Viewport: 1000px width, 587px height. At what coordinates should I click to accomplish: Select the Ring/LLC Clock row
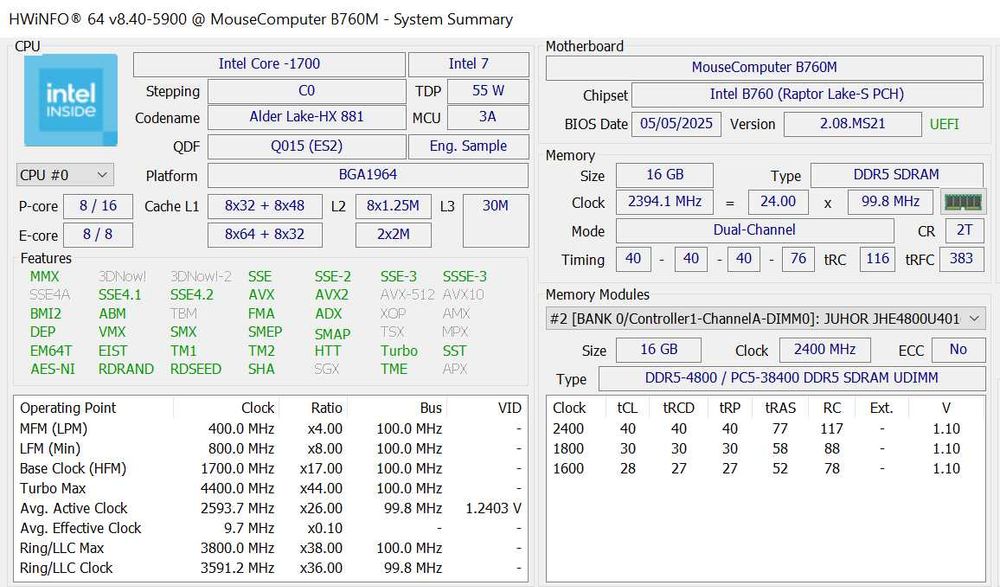tap(270, 568)
